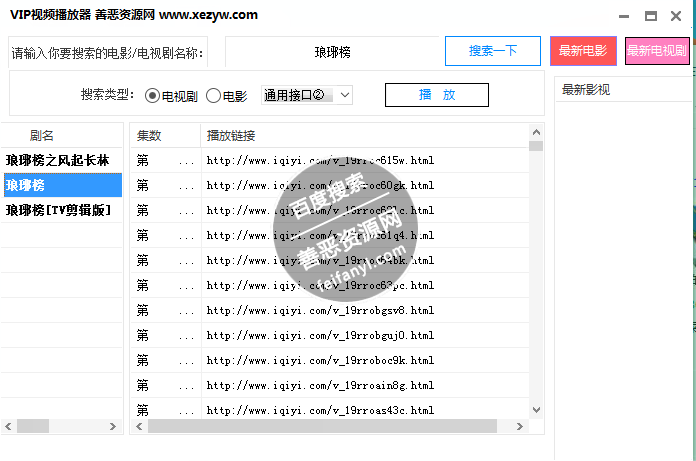Image resolution: width=696 pixels, height=461 pixels.
Task: Select 琅琊榜之风起长林 in the results list
Action: [x=57, y=160]
